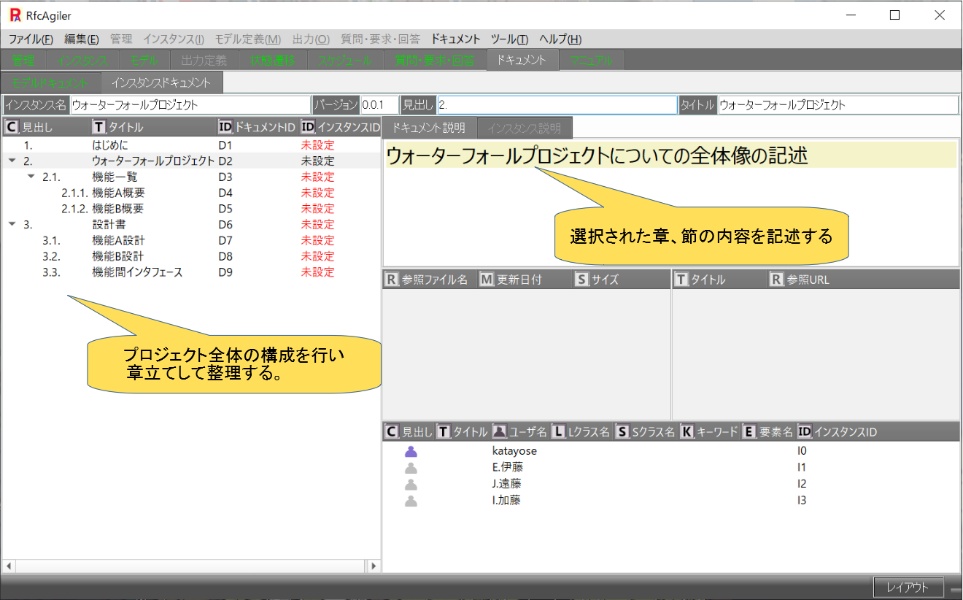Open the ファイル(F) menu
963x600 pixels.
tap(31, 39)
